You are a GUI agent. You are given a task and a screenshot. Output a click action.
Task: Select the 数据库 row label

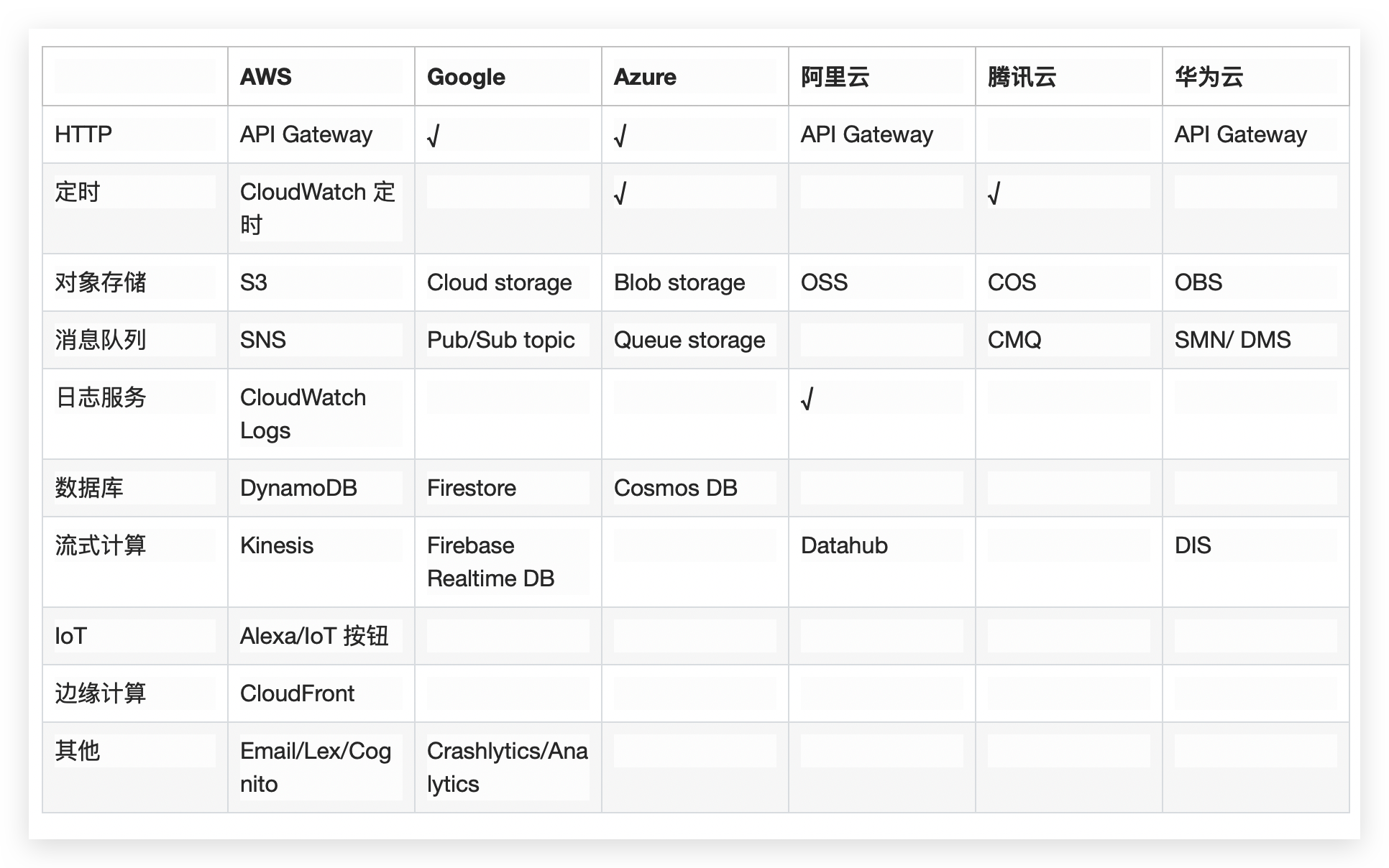click(x=89, y=488)
